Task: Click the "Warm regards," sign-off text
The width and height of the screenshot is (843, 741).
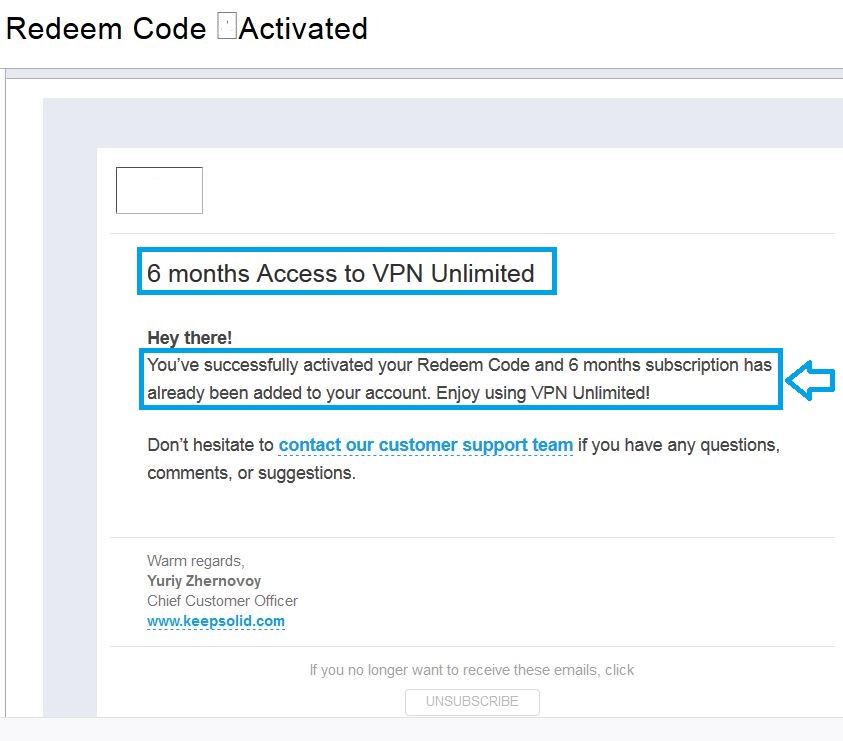Action: (195, 561)
